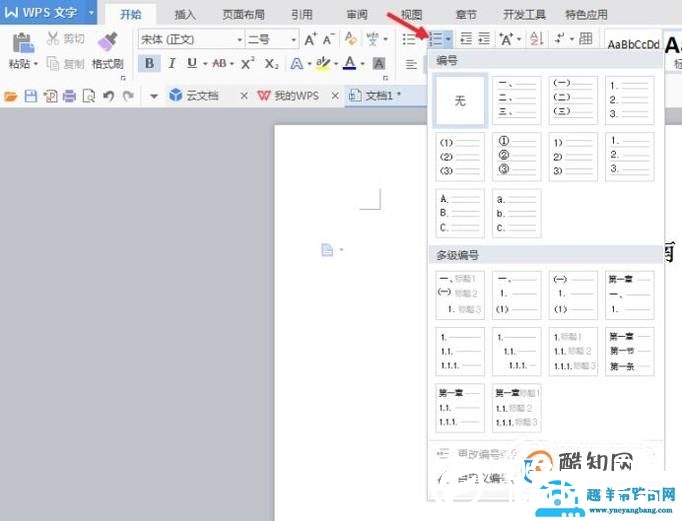The height and width of the screenshot is (521, 682).
Task: Toggle Italic formatting
Action: (x=172, y=63)
